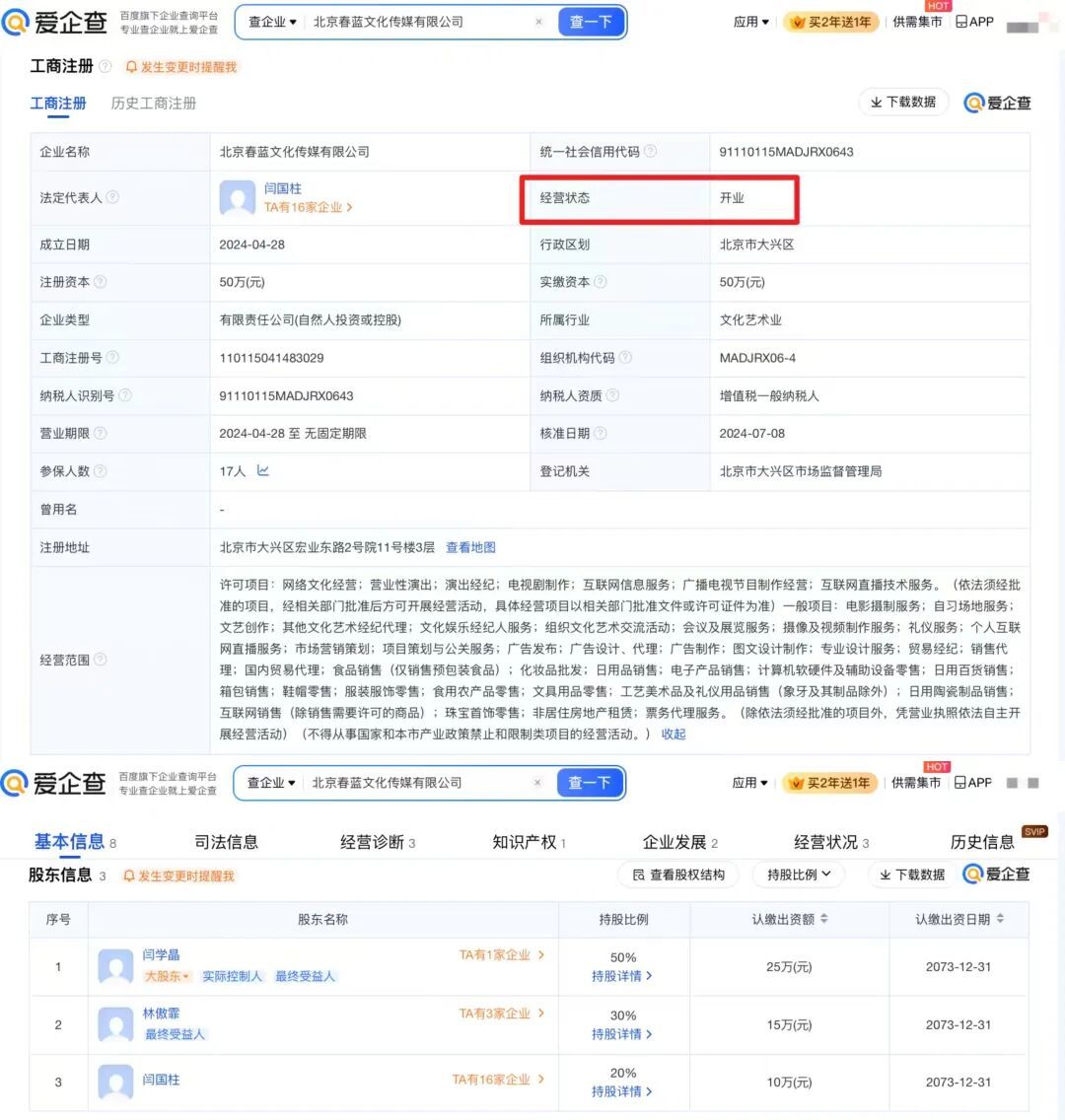The image size is (1065, 1120).
Task: Toggle sorting on the 认缴出资额 column
Action: [x=826, y=918]
